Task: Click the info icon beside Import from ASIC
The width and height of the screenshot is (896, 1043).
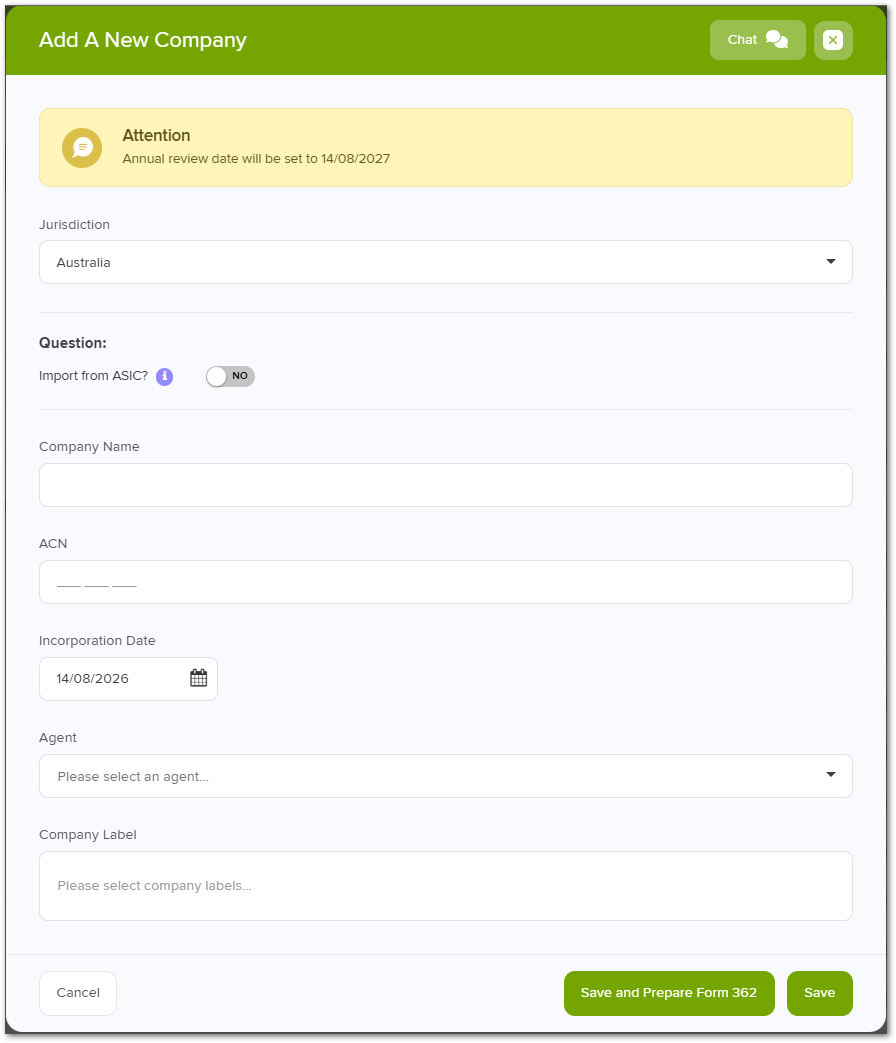Action: pos(164,376)
